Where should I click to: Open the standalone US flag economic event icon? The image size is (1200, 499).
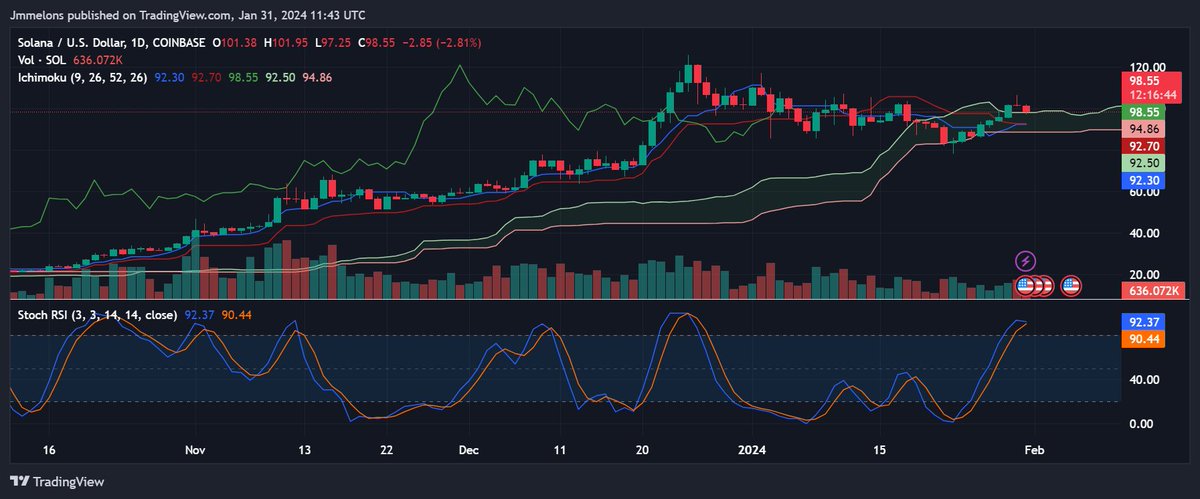[1071, 286]
